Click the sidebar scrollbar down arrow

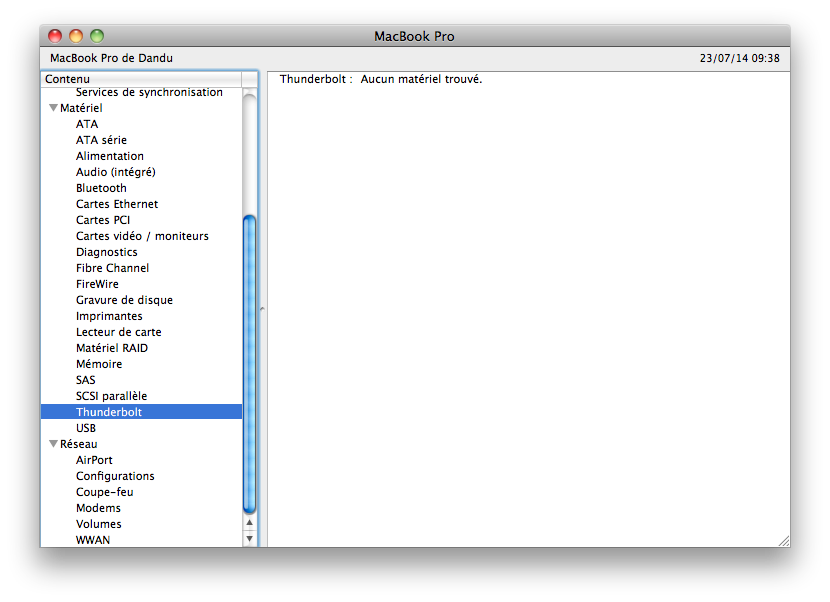pos(249,538)
